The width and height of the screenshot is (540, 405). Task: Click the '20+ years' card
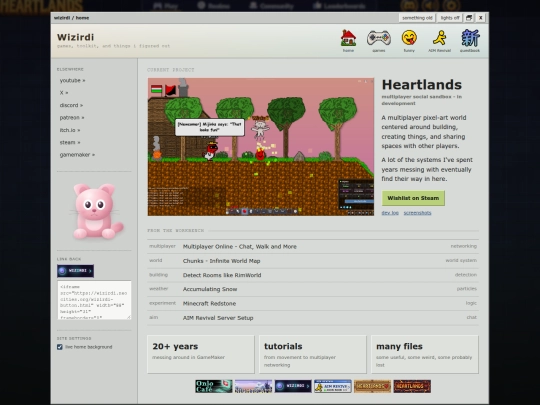pos(201,354)
